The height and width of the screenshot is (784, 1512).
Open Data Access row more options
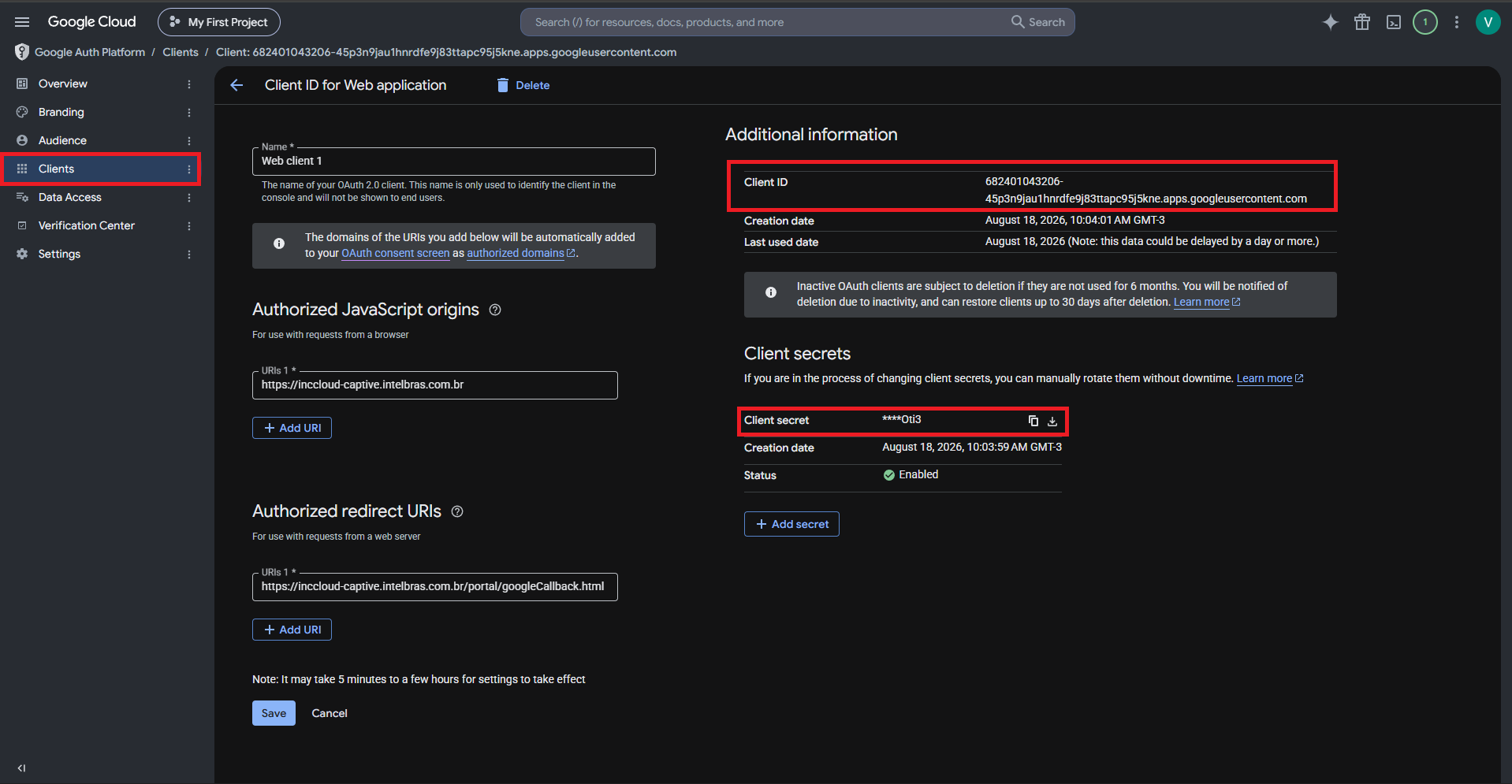click(189, 198)
